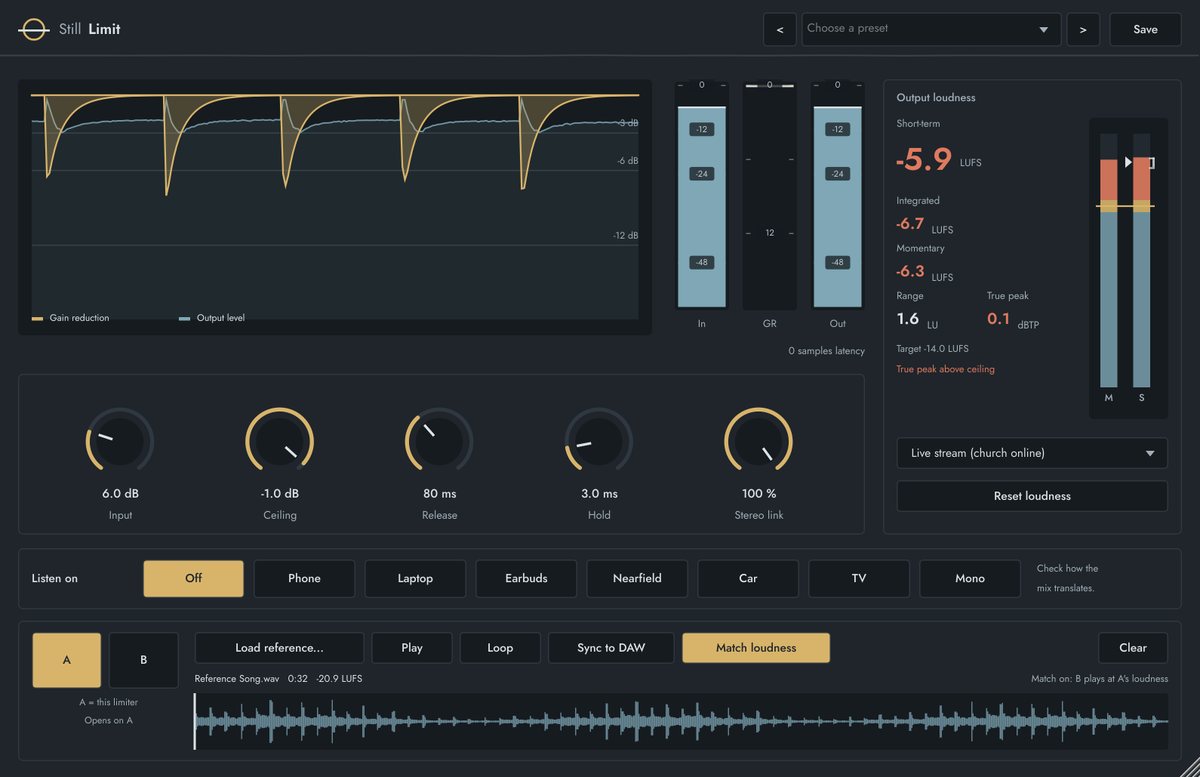Click the S loudness meter bar
The height and width of the screenshot is (777, 1200).
point(1142,261)
